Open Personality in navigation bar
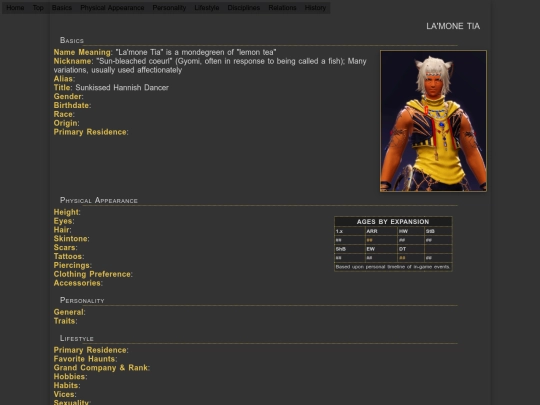Screen dimensions: 540x405 click(169, 8)
